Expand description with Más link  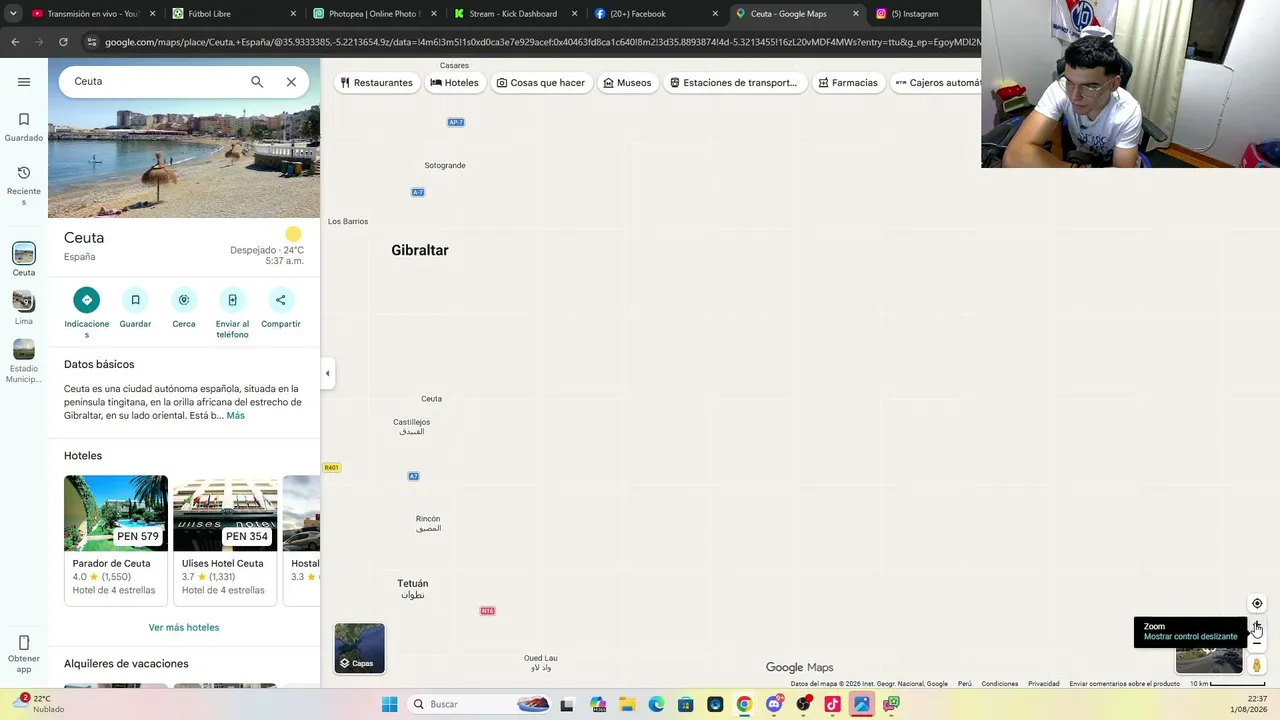click(235, 416)
